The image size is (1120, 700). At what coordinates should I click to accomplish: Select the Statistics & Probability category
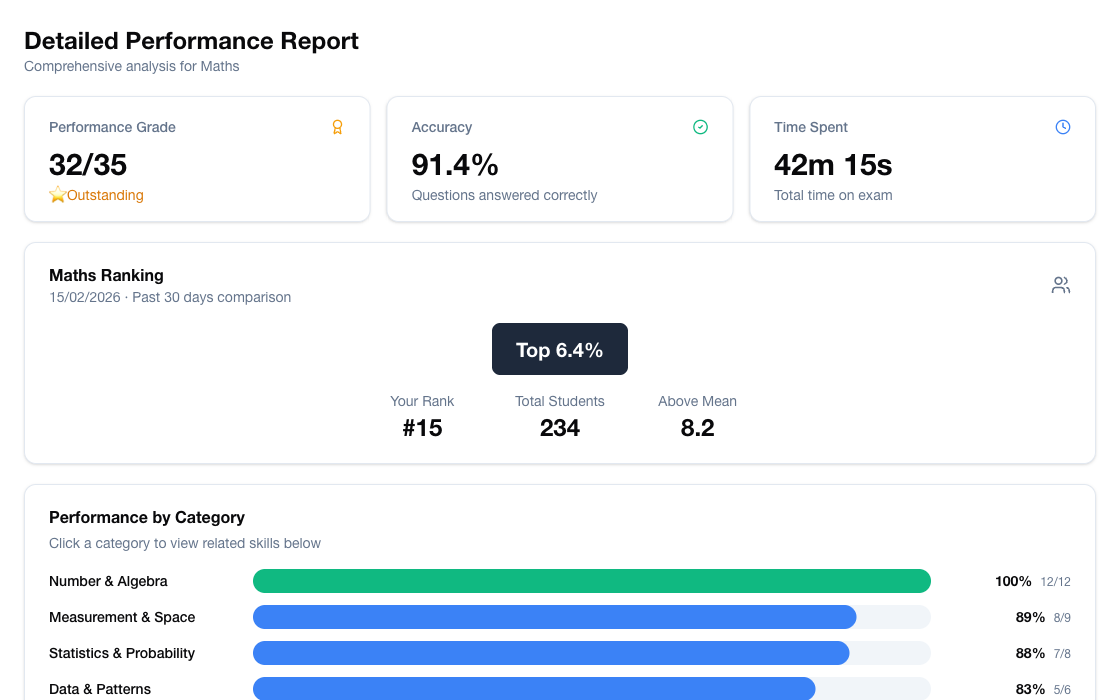(x=122, y=653)
